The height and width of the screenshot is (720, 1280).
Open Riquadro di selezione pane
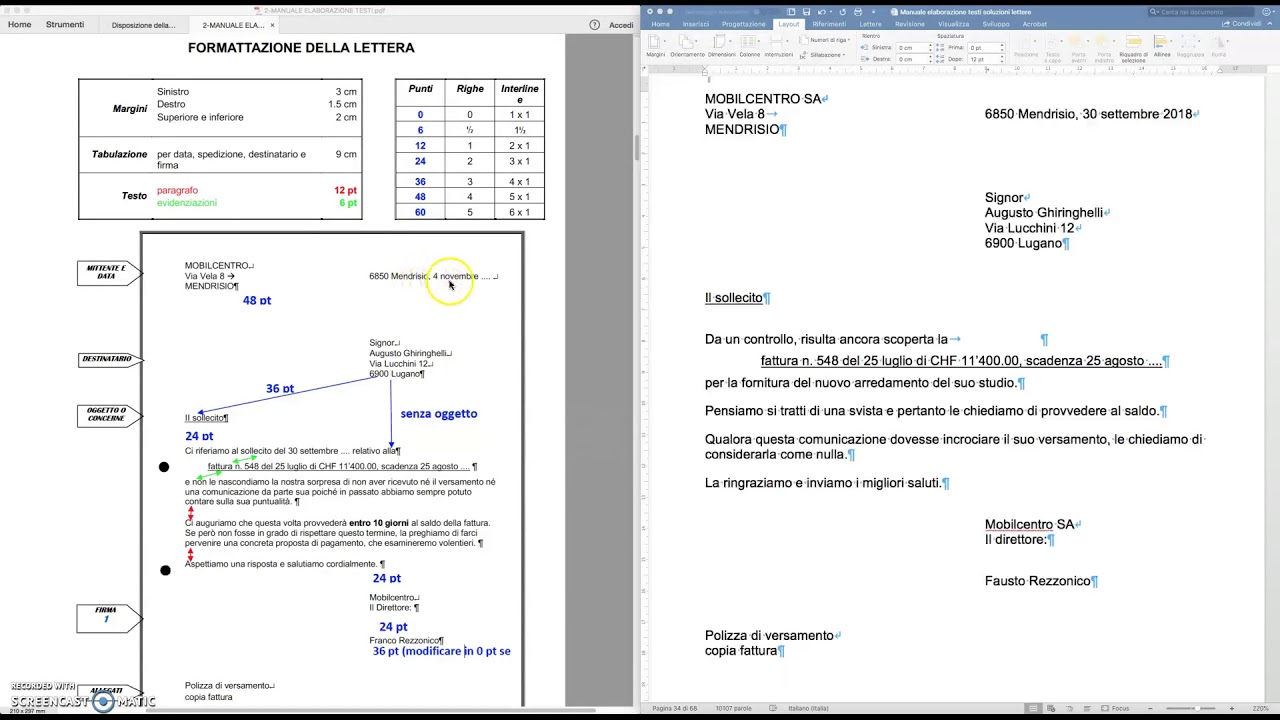click(x=1133, y=48)
